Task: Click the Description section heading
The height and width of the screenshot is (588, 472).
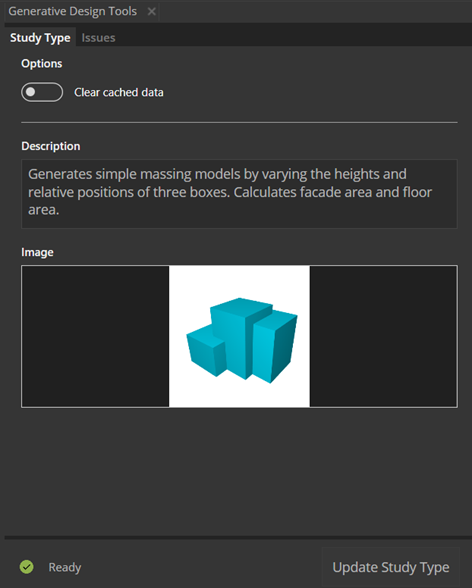Action: pos(51,146)
